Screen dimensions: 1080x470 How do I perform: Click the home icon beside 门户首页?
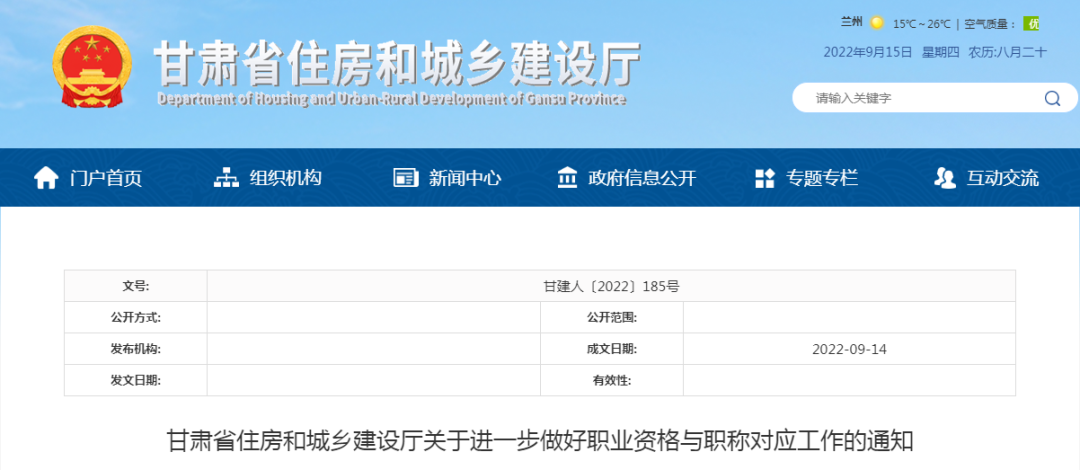point(45,178)
